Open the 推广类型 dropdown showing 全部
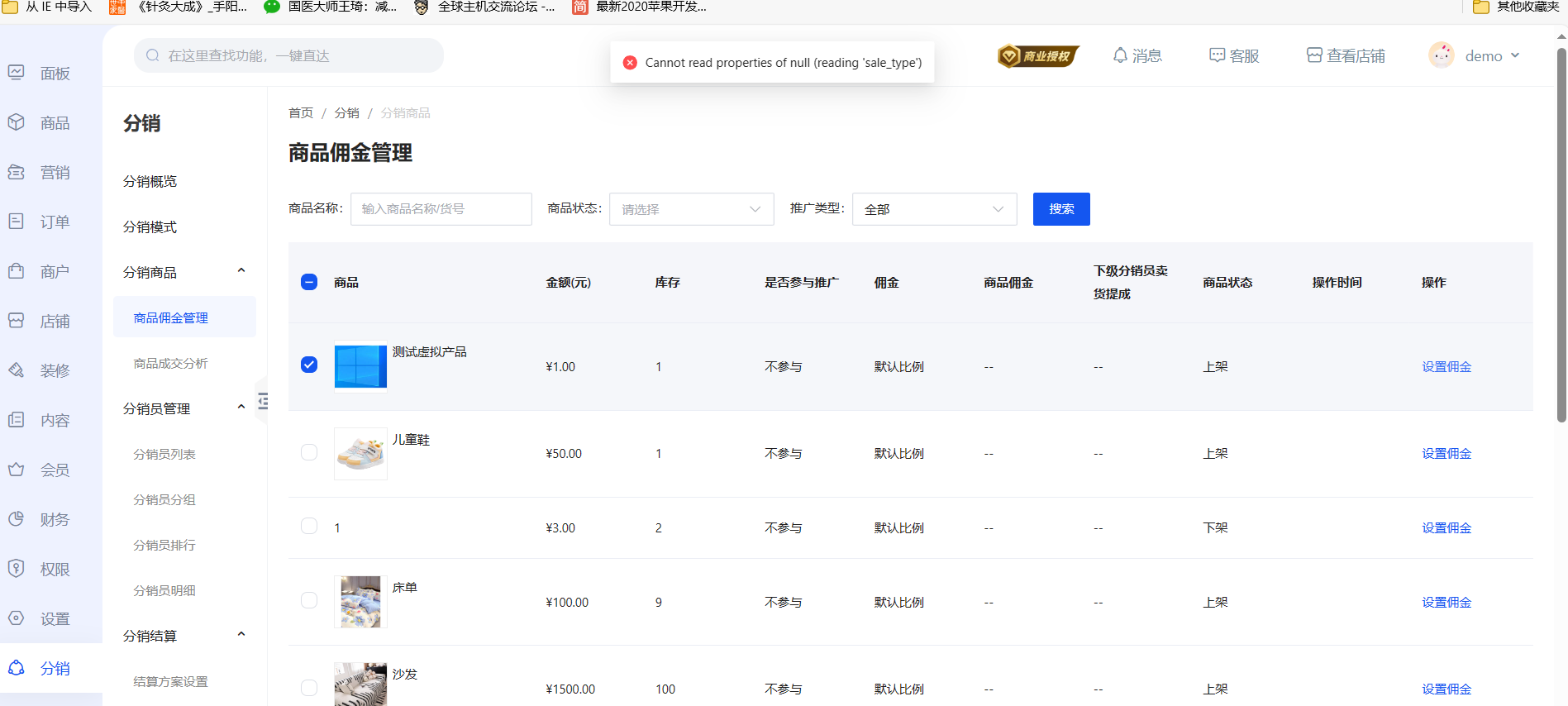 tap(935, 209)
